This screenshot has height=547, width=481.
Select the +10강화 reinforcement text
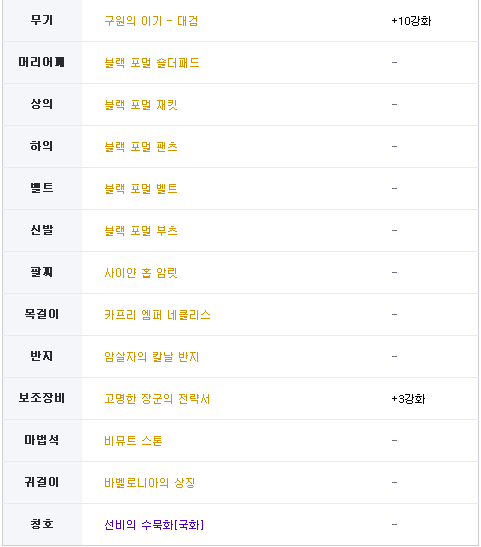[x=411, y=21]
